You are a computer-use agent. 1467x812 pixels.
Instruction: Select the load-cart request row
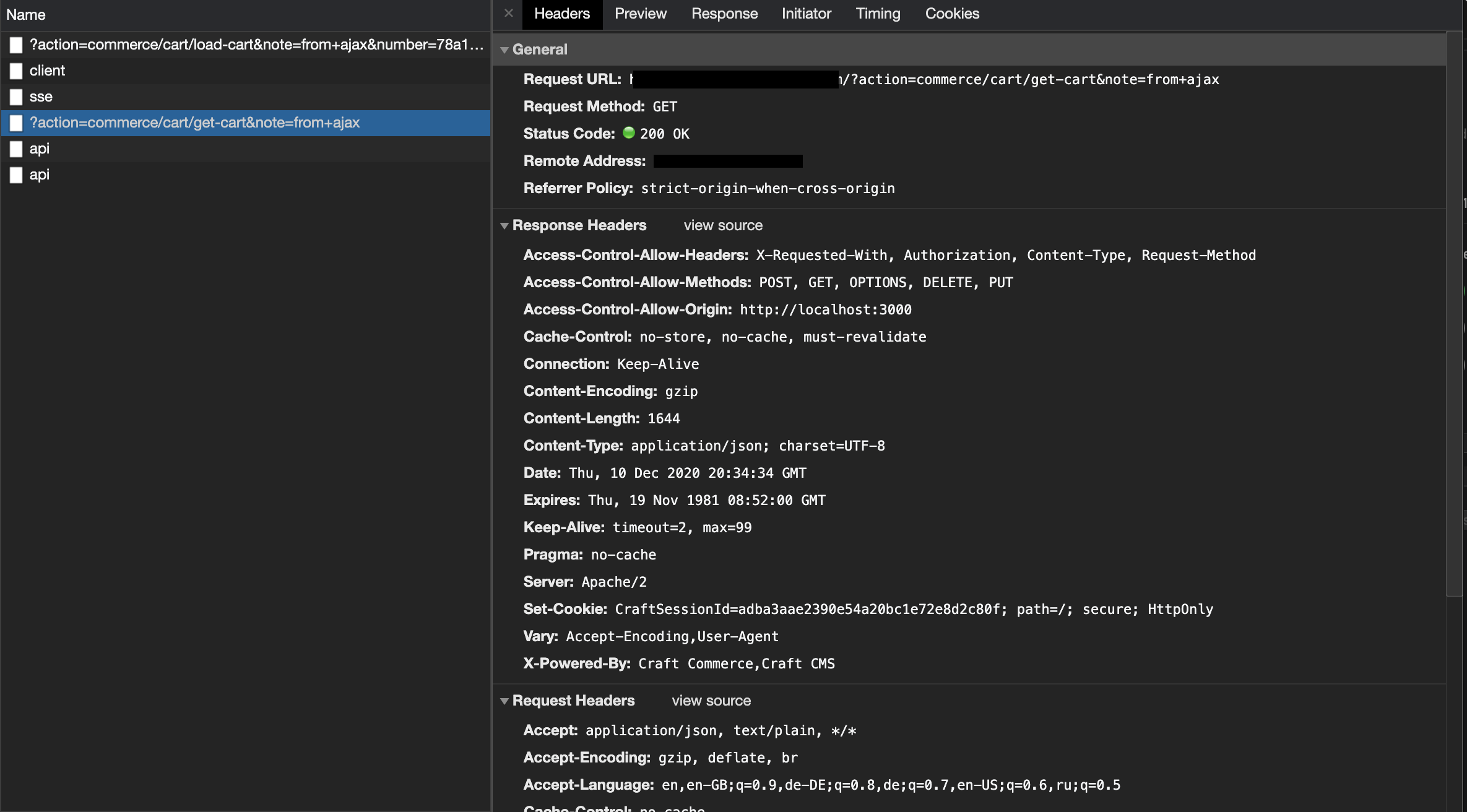(x=246, y=45)
